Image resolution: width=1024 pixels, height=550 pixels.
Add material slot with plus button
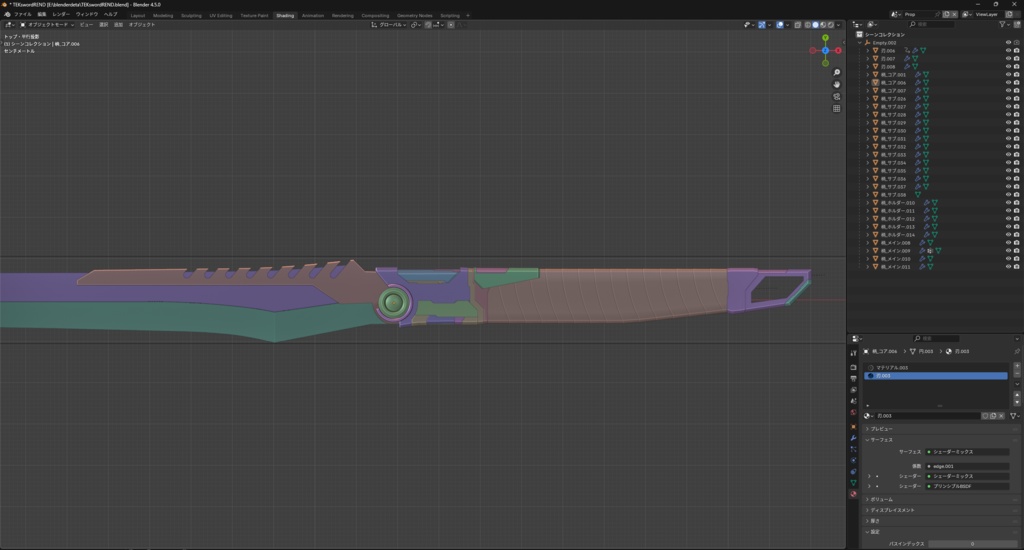(x=1016, y=366)
